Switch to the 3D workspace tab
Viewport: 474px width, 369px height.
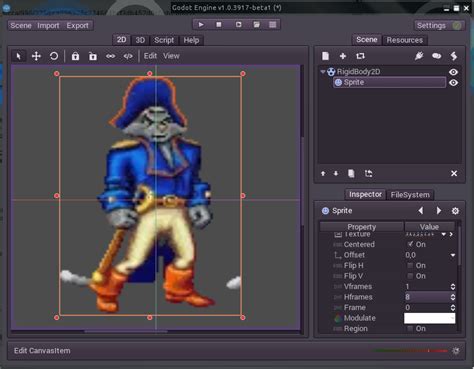140,40
